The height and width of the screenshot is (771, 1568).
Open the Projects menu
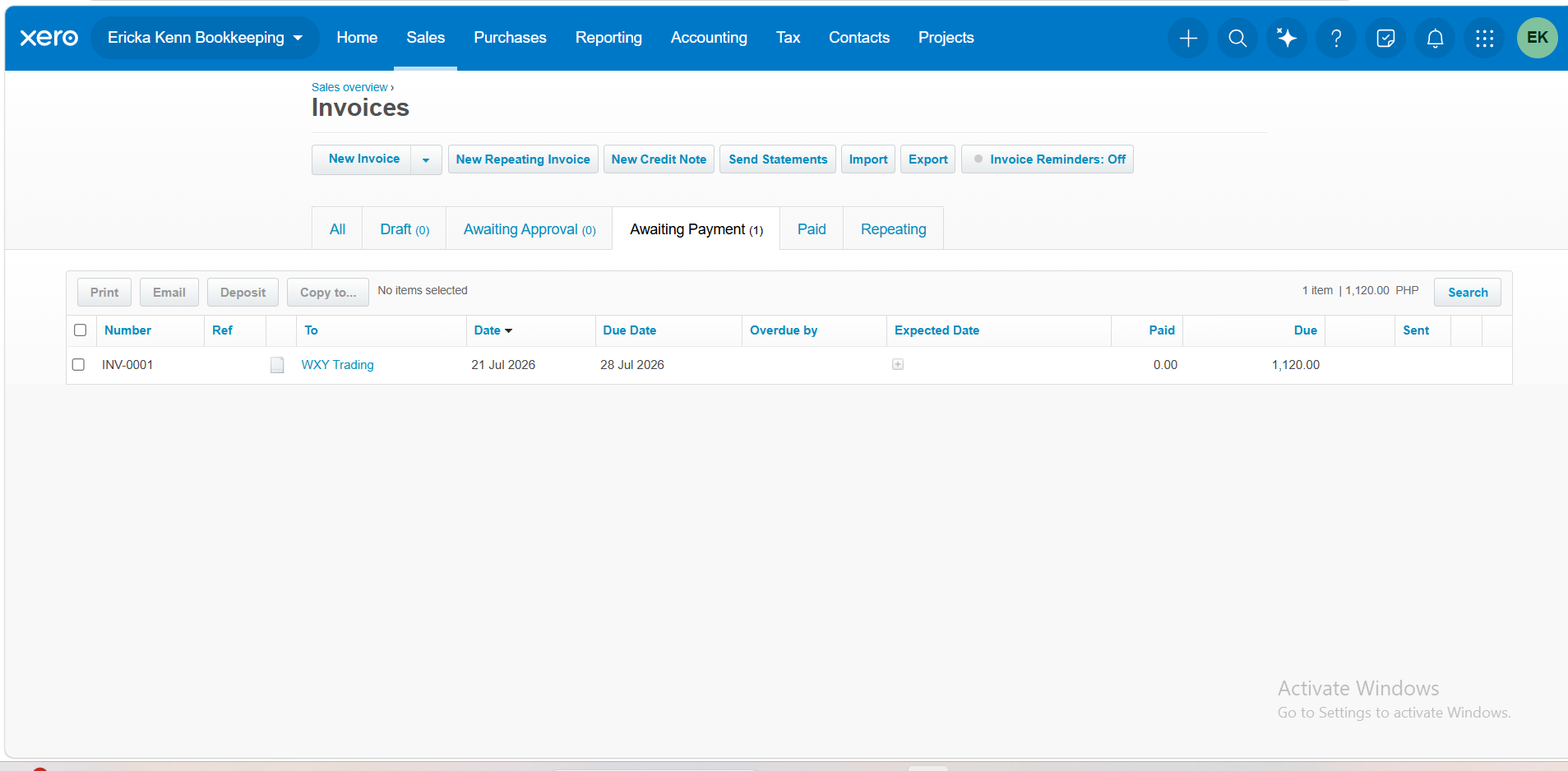pyautogui.click(x=946, y=38)
